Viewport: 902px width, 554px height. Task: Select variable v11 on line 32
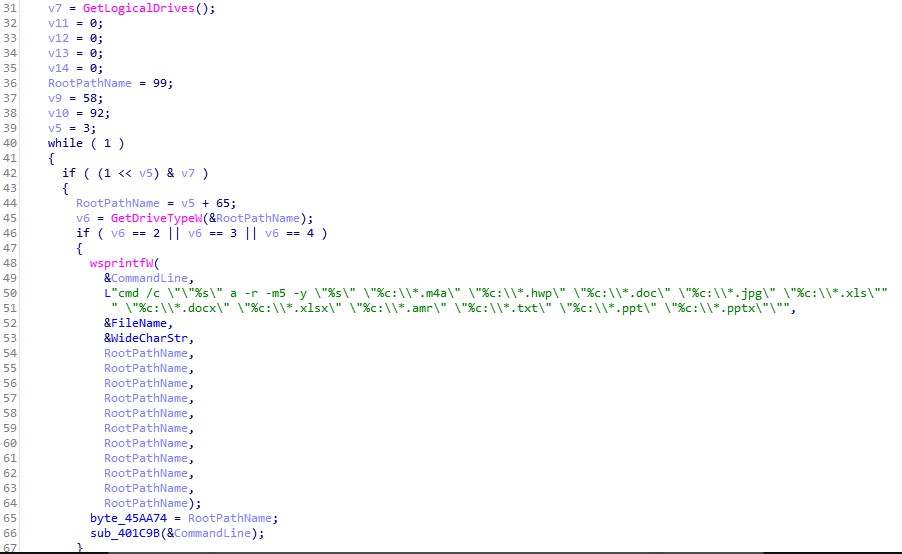tap(58, 24)
